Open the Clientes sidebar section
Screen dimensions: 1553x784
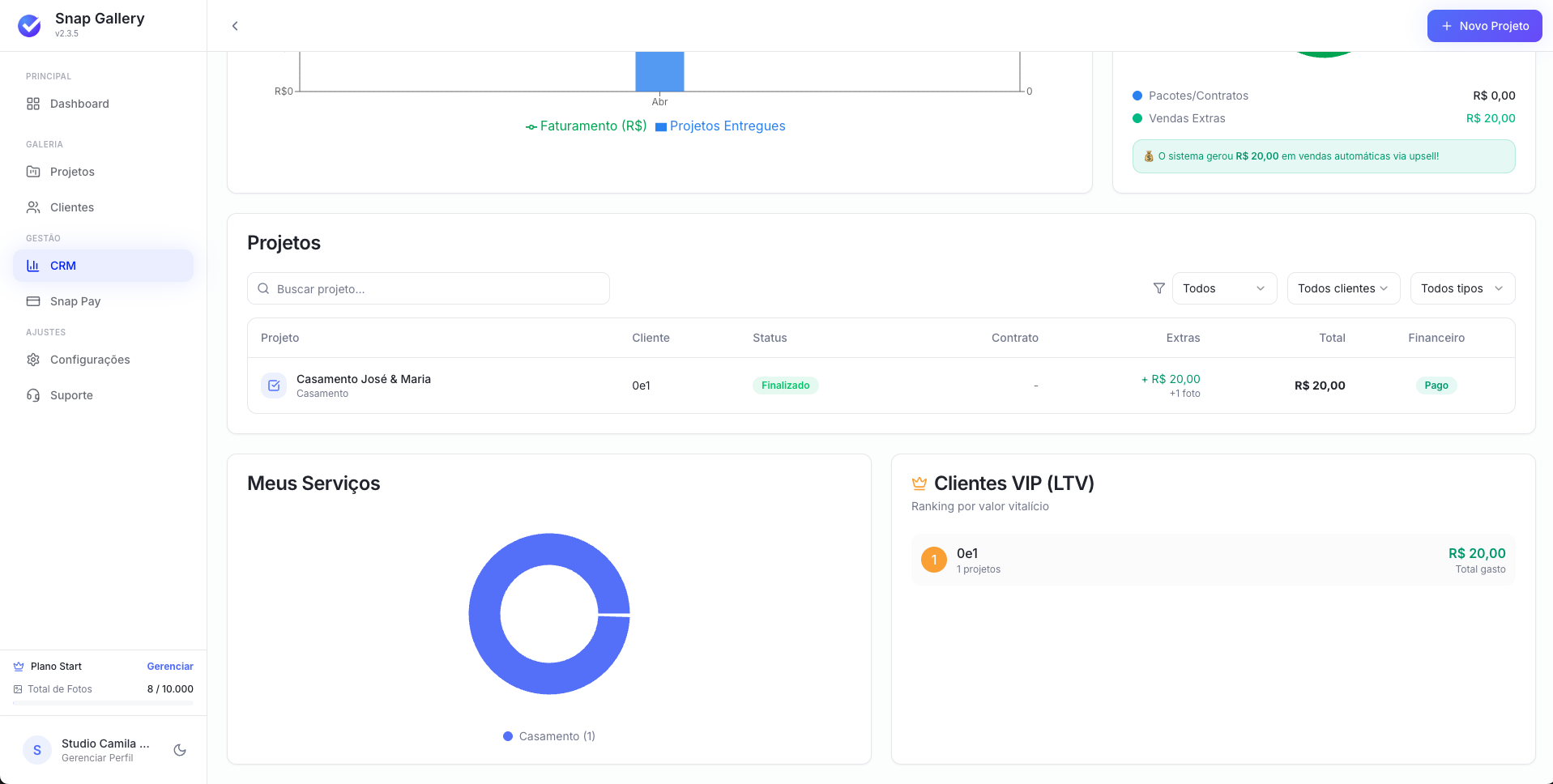(x=104, y=207)
